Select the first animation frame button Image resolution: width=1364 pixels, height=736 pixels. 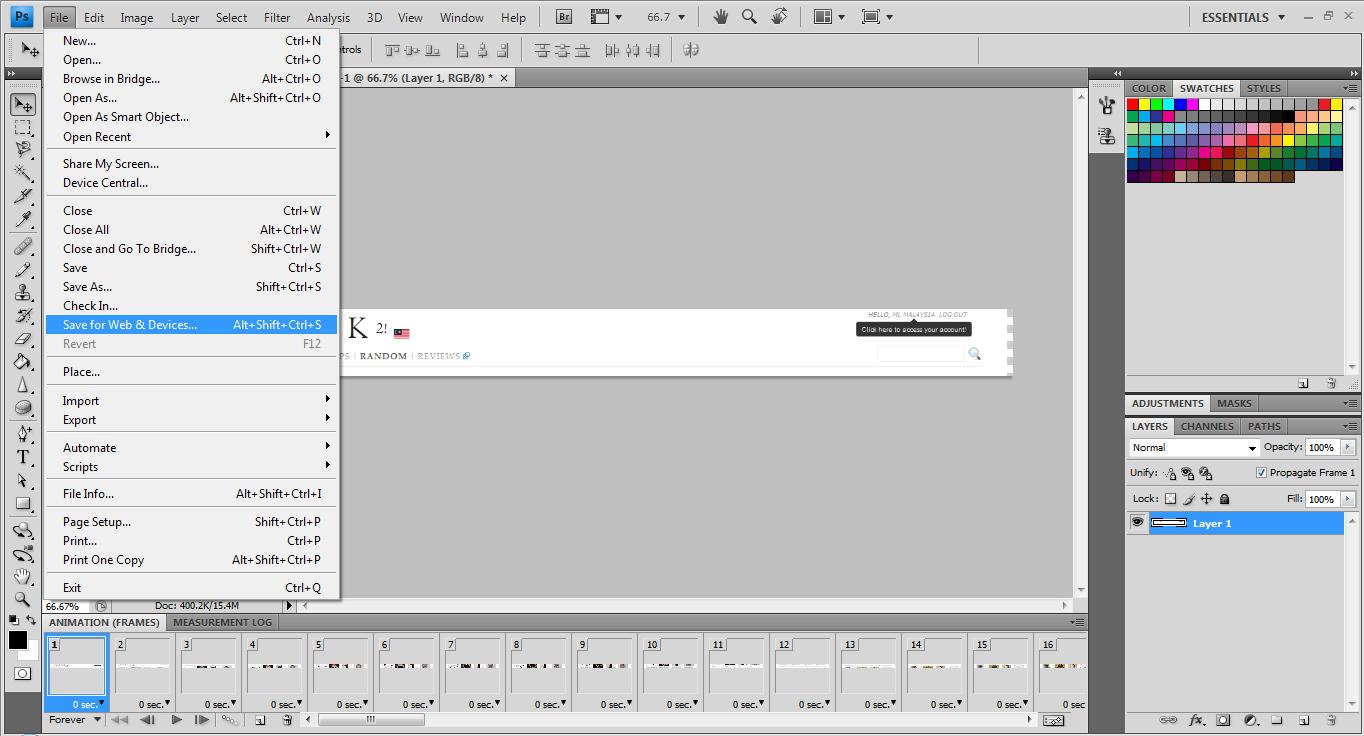click(x=119, y=720)
